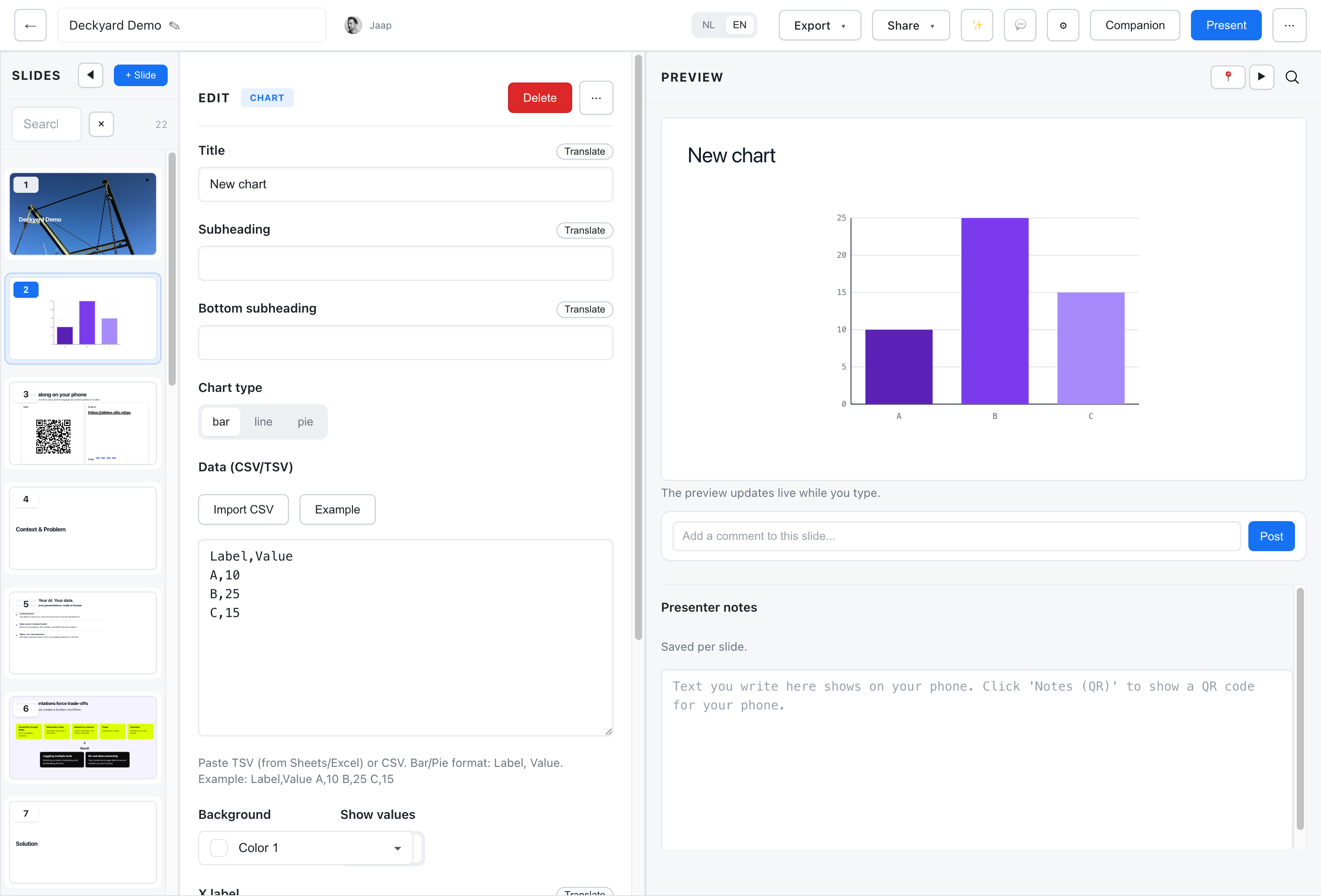
Task: Load Example chart data
Action: click(337, 509)
